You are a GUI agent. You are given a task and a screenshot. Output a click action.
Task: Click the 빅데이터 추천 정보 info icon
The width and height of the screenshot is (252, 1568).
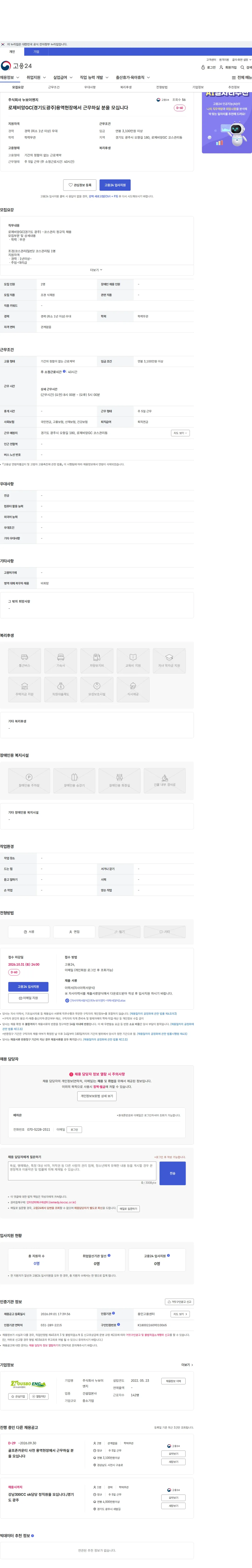[x=32, y=1536]
